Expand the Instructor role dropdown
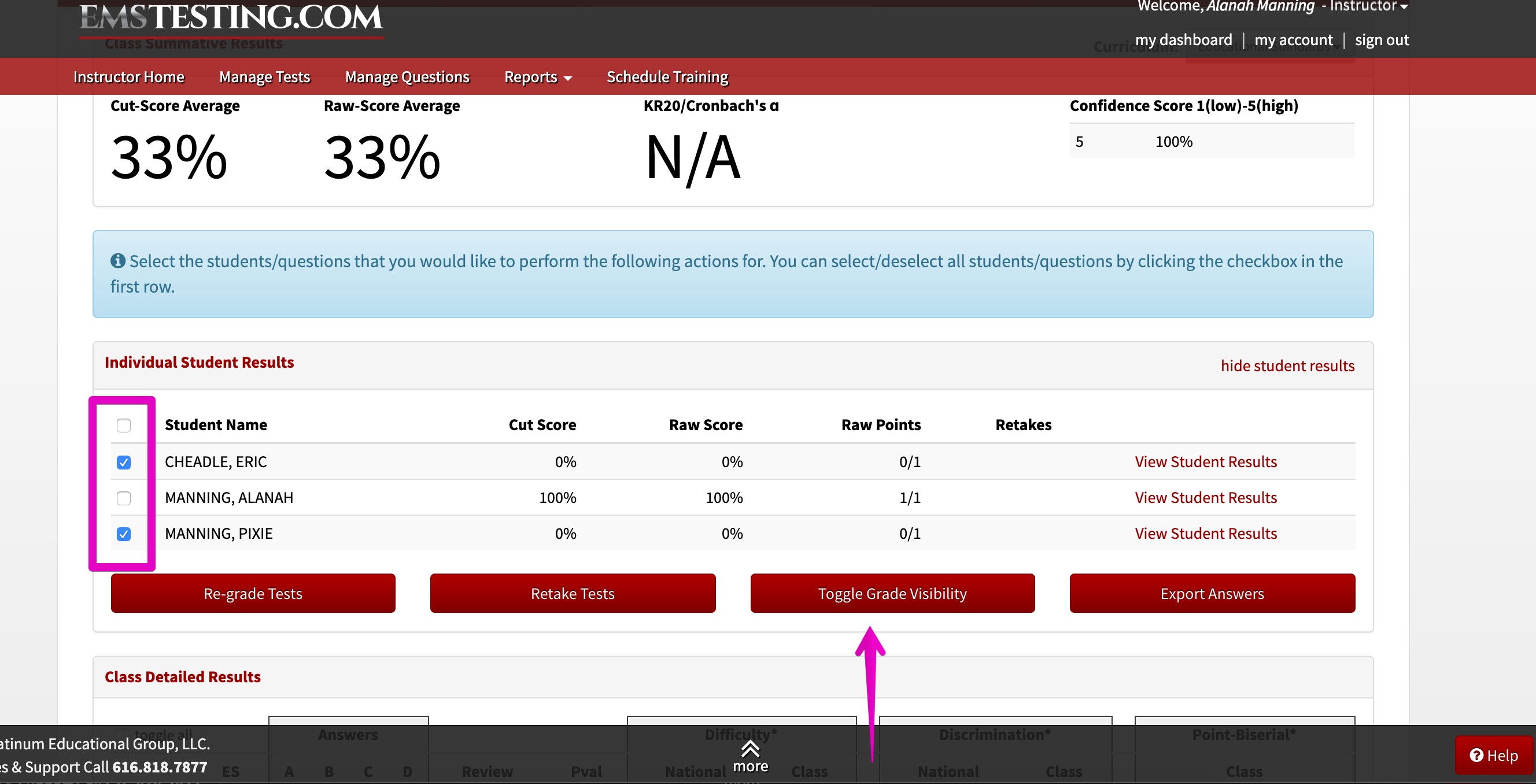The height and width of the screenshot is (784, 1536). coord(1369,6)
